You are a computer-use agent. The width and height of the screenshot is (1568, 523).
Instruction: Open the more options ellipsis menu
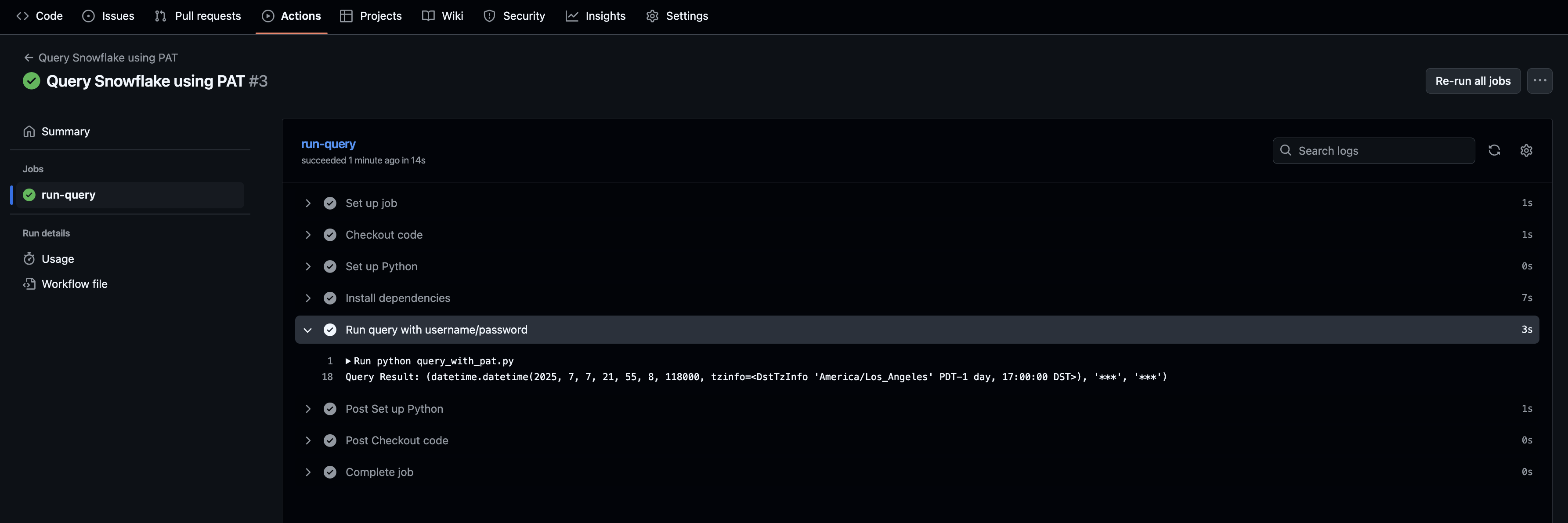point(1540,80)
